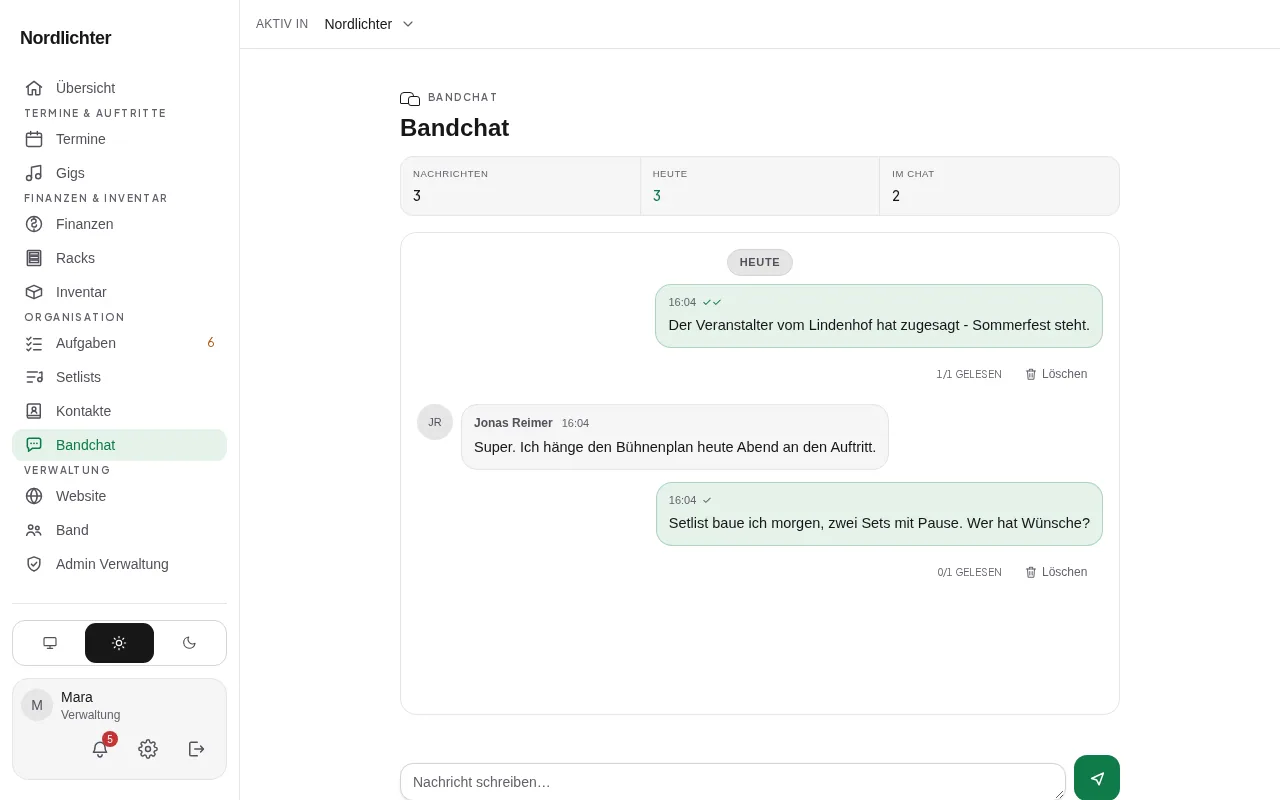
Task: Navigate to Setlists in the sidebar
Action: pyautogui.click(x=119, y=377)
